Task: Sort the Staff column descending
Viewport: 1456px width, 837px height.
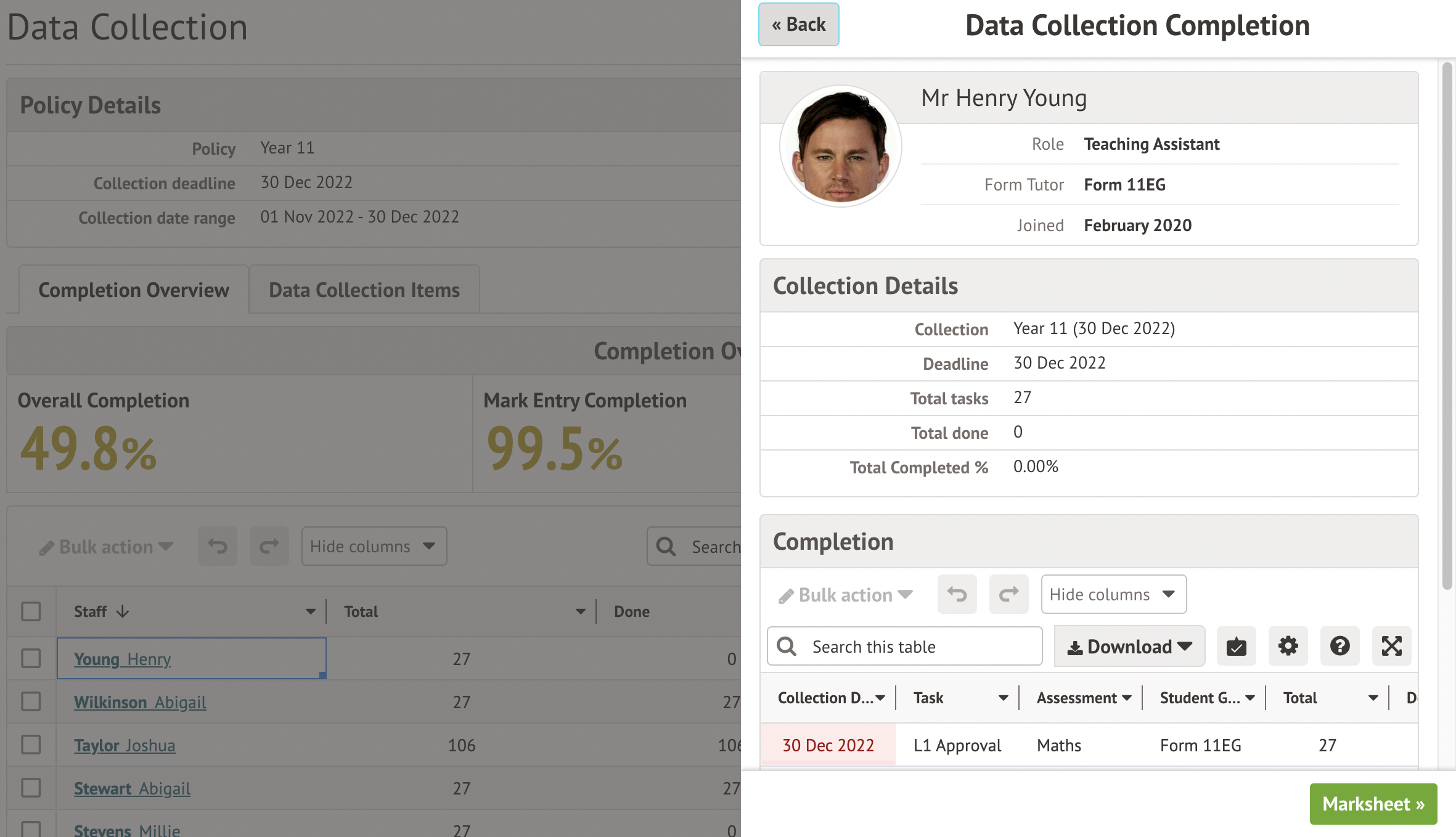Action: [x=123, y=611]
